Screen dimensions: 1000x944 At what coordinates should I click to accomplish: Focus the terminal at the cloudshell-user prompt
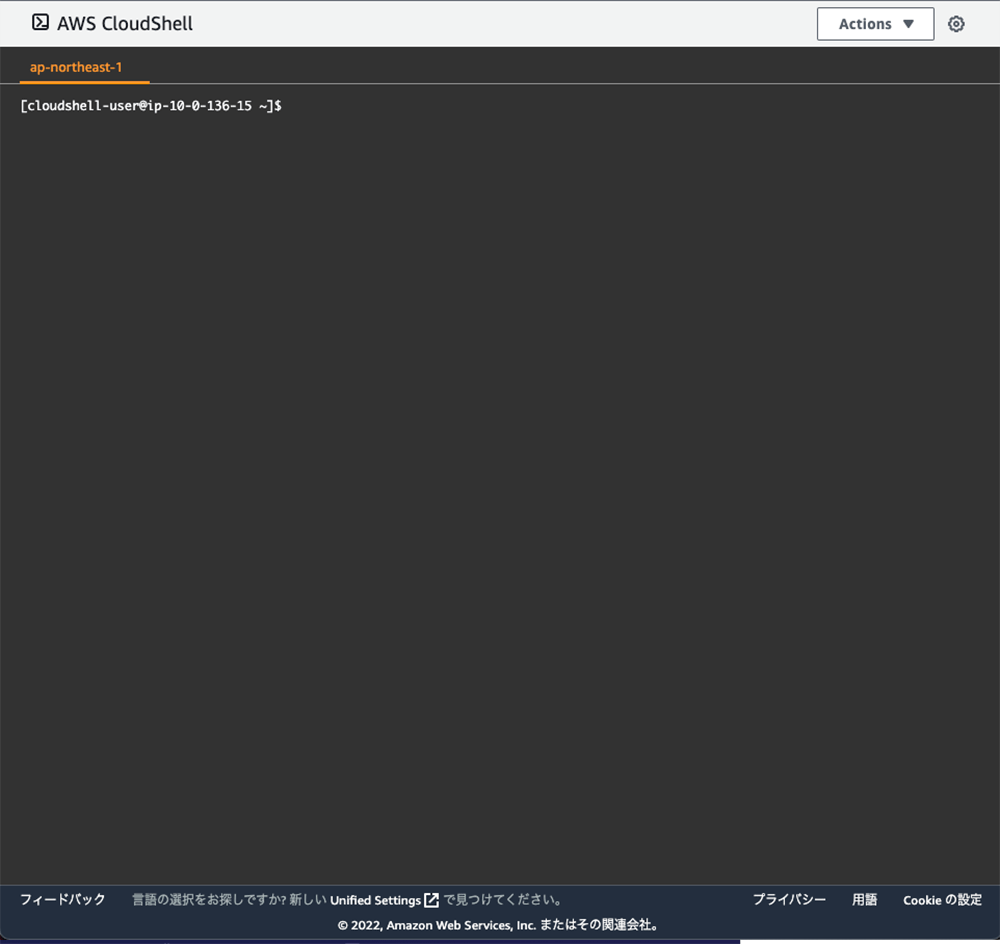point(151,106)
